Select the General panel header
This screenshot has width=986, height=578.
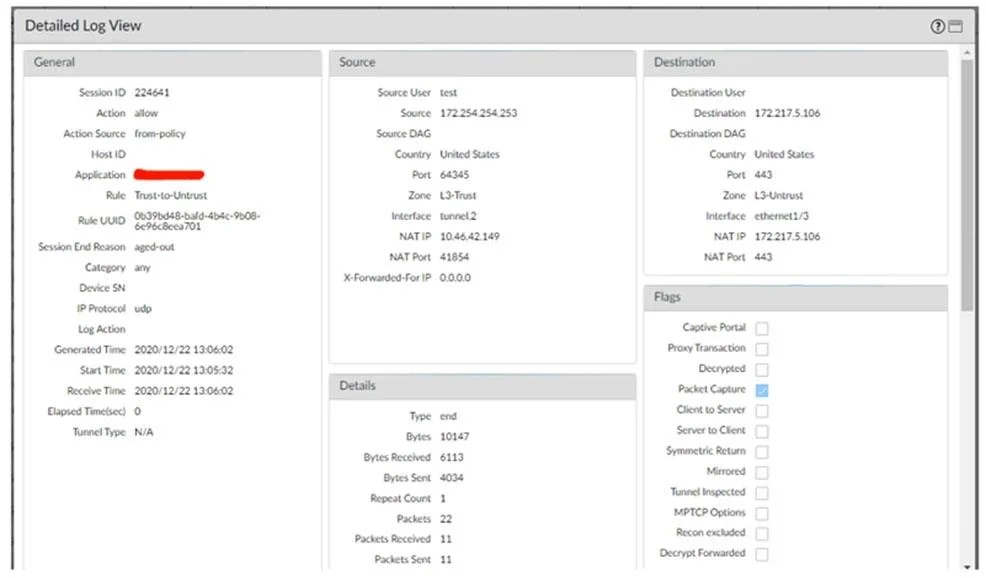[172, 63]
